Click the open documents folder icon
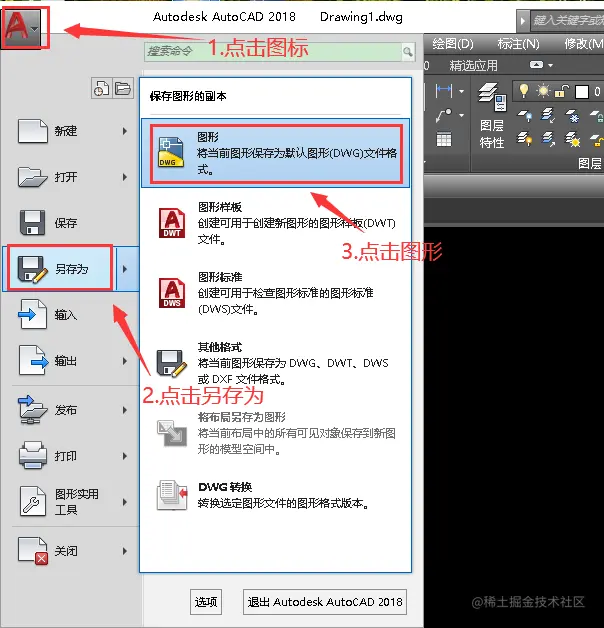 tap(123, 88)
